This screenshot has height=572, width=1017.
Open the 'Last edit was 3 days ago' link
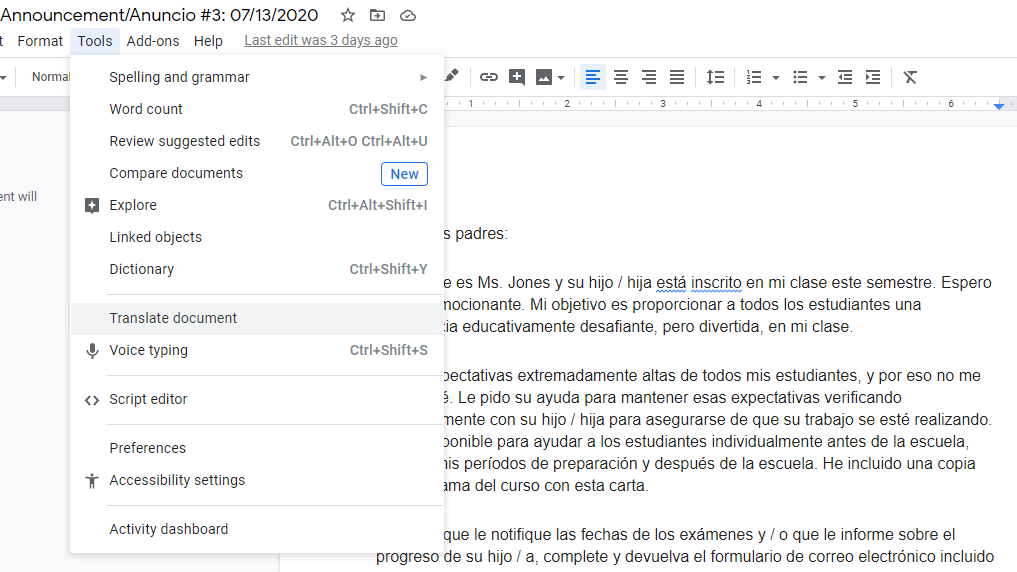point(320,40)
